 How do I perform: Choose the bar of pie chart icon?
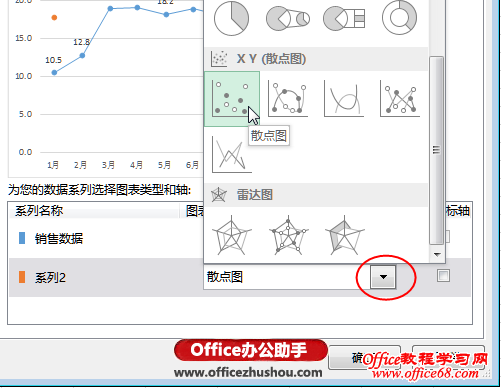pyautogui.click(x=344, y=19)
